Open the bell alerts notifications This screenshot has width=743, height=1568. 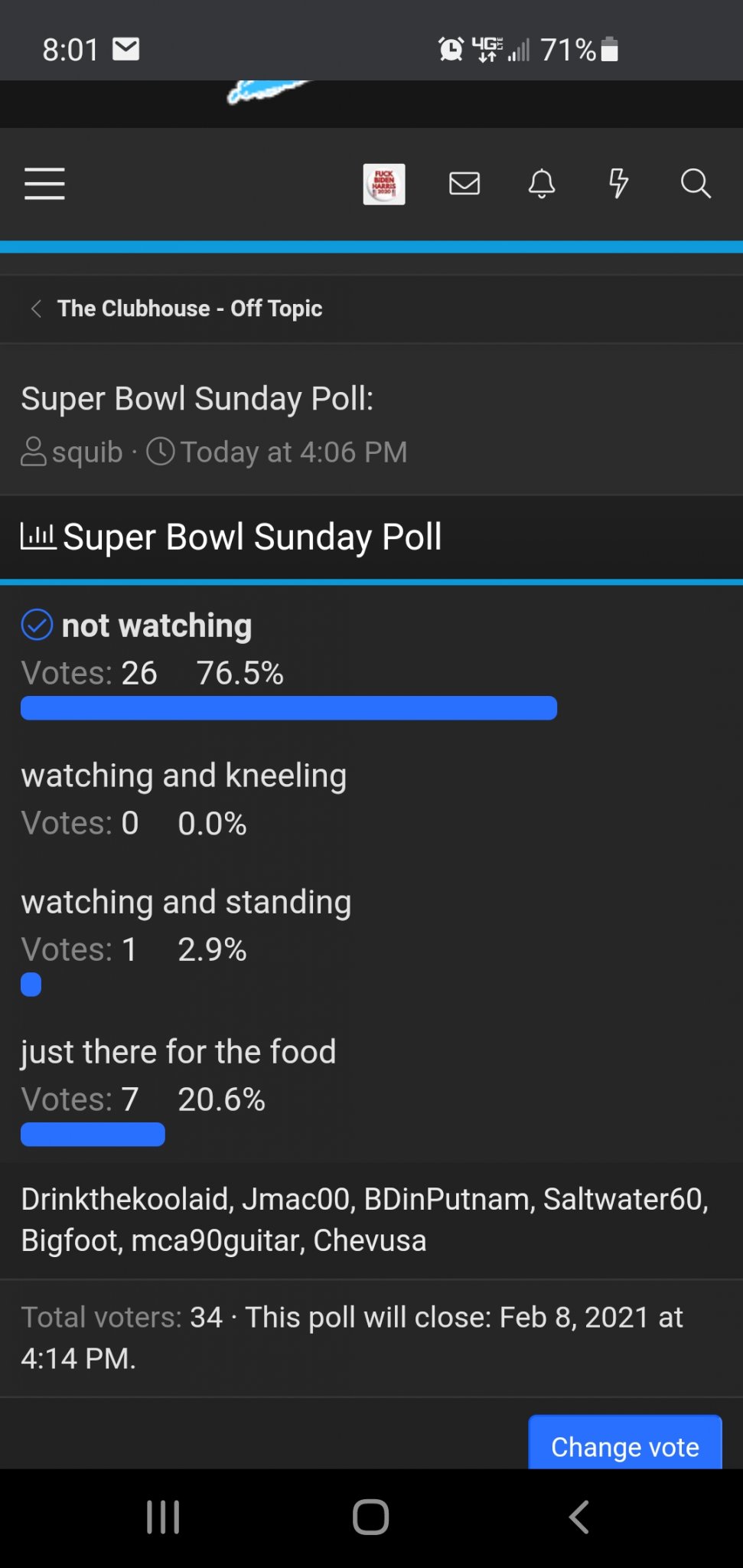point(542,184)
